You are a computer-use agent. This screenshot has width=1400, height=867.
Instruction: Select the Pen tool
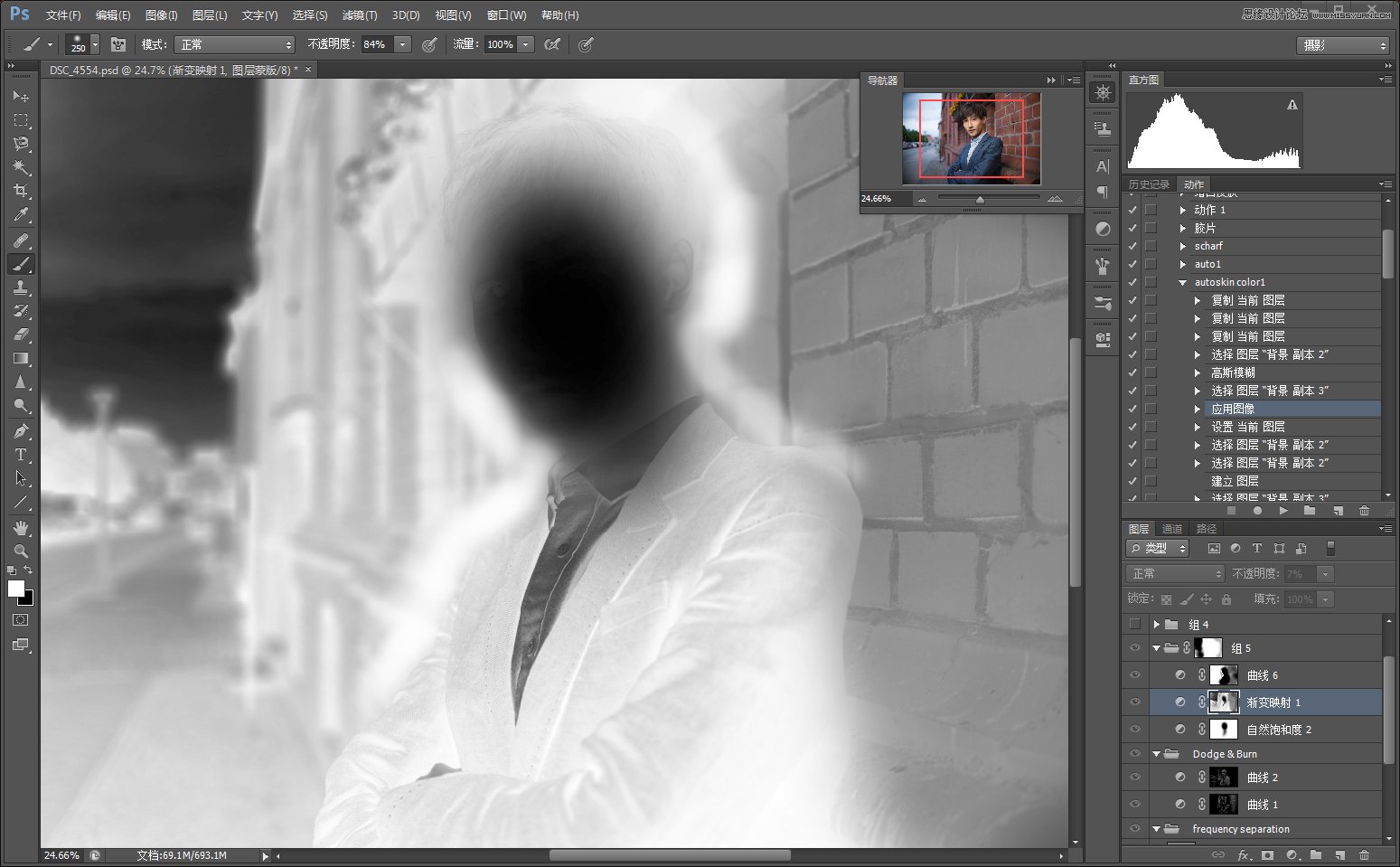coord(21,430)
